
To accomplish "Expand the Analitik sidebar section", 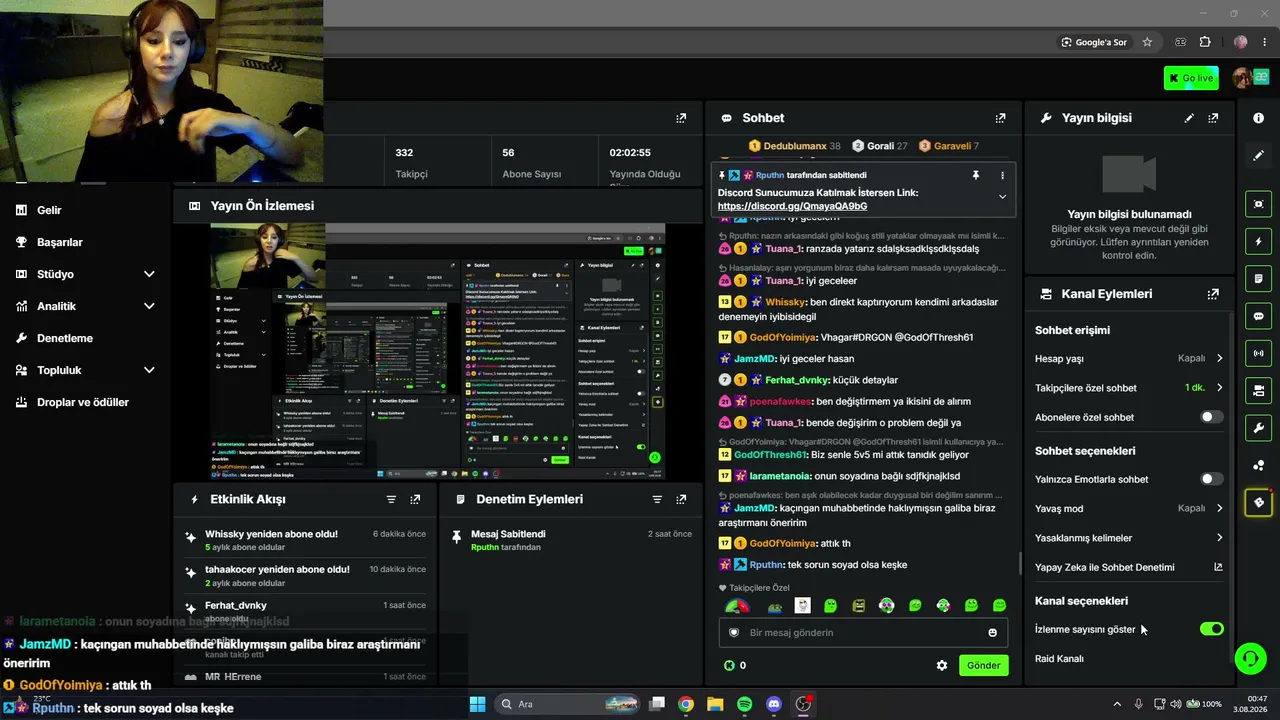I will pos(149,306).
